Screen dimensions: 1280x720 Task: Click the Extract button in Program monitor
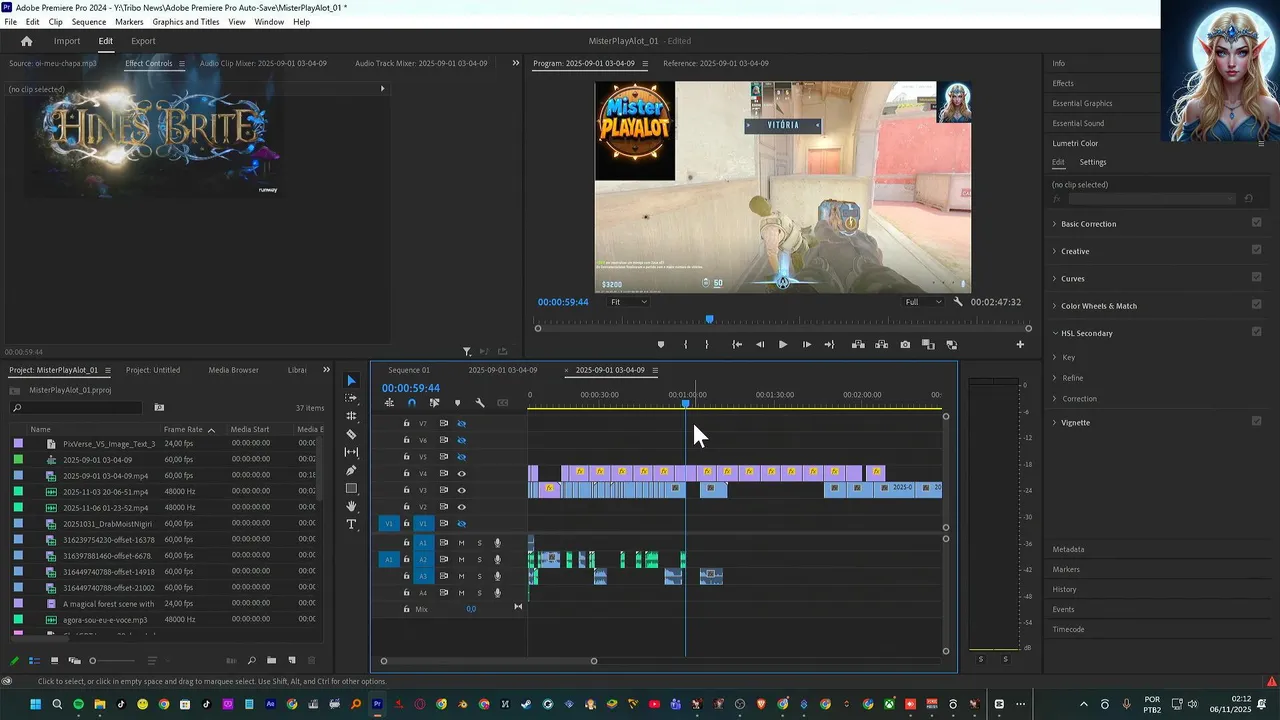click(881, 344)
